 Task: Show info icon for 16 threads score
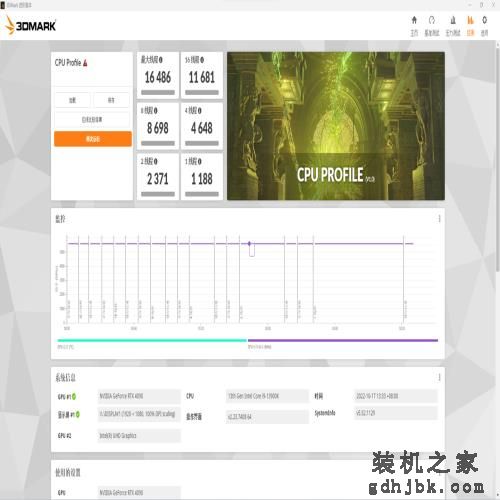point(202,60)
